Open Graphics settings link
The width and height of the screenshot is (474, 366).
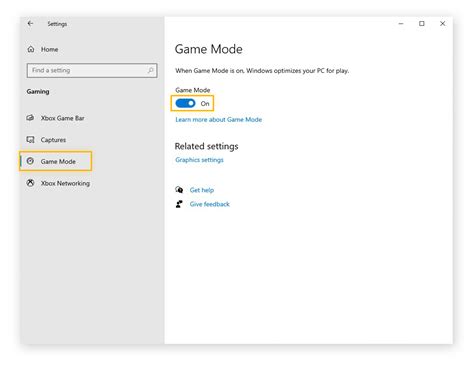[x=199, y=160]
